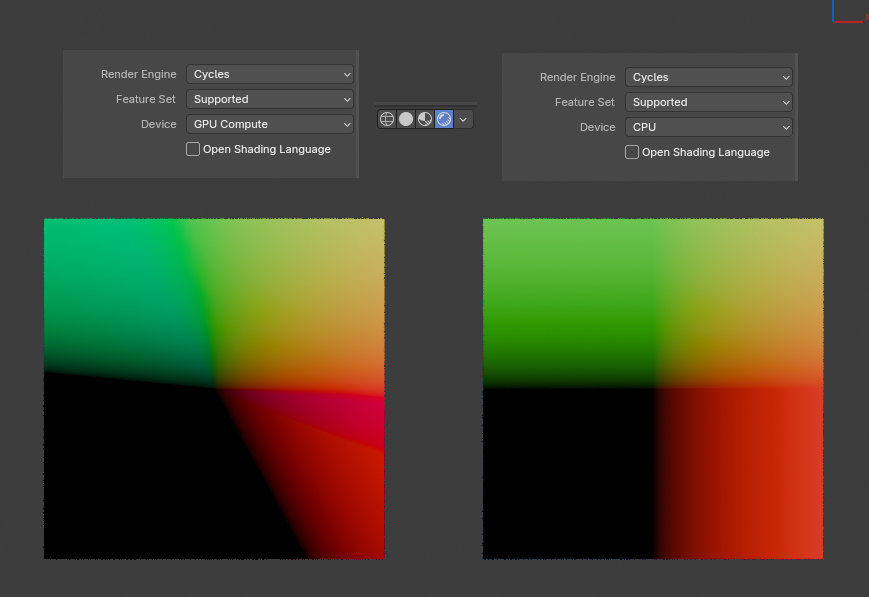Open the GPU Compute device dropdown
This screenshot has width=869, height=597.
(270, 124)
